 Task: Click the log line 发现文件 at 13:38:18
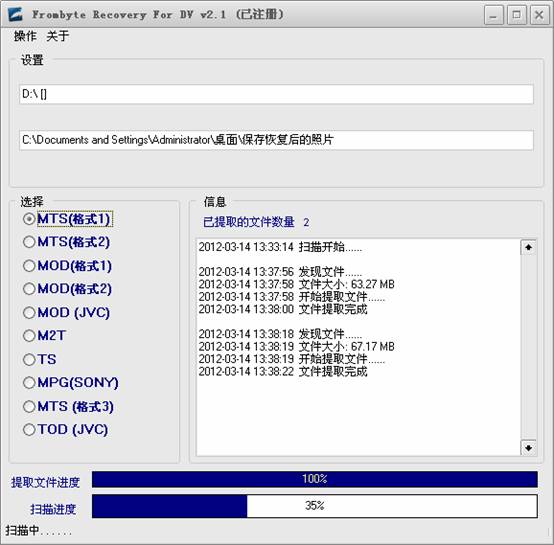[x=280, y=334]
